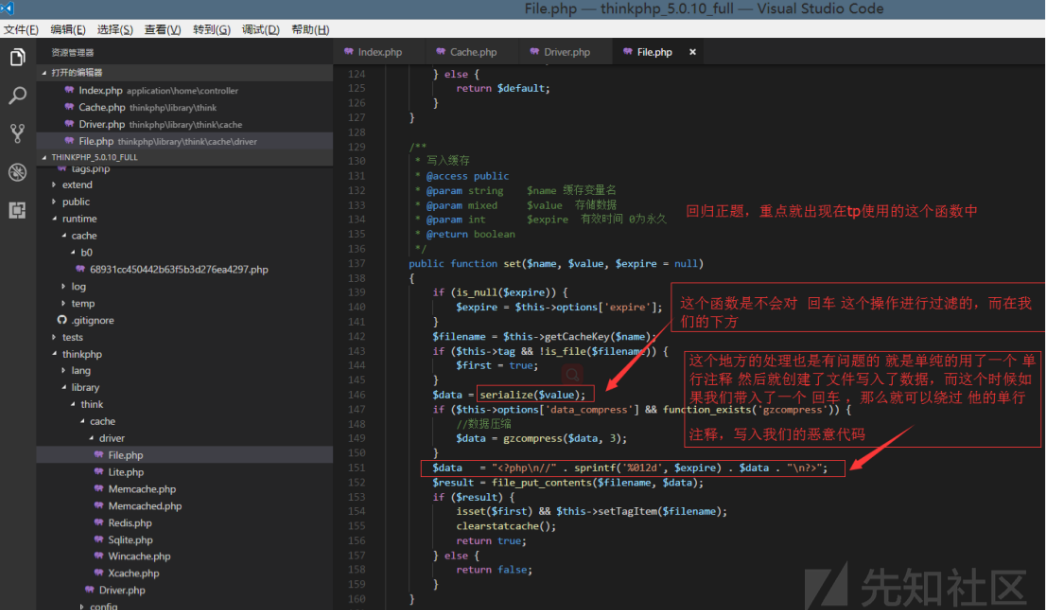The image size is (1046, 610).
Task: Close the File.php editor tab
Action: click(x=692, y=51)
